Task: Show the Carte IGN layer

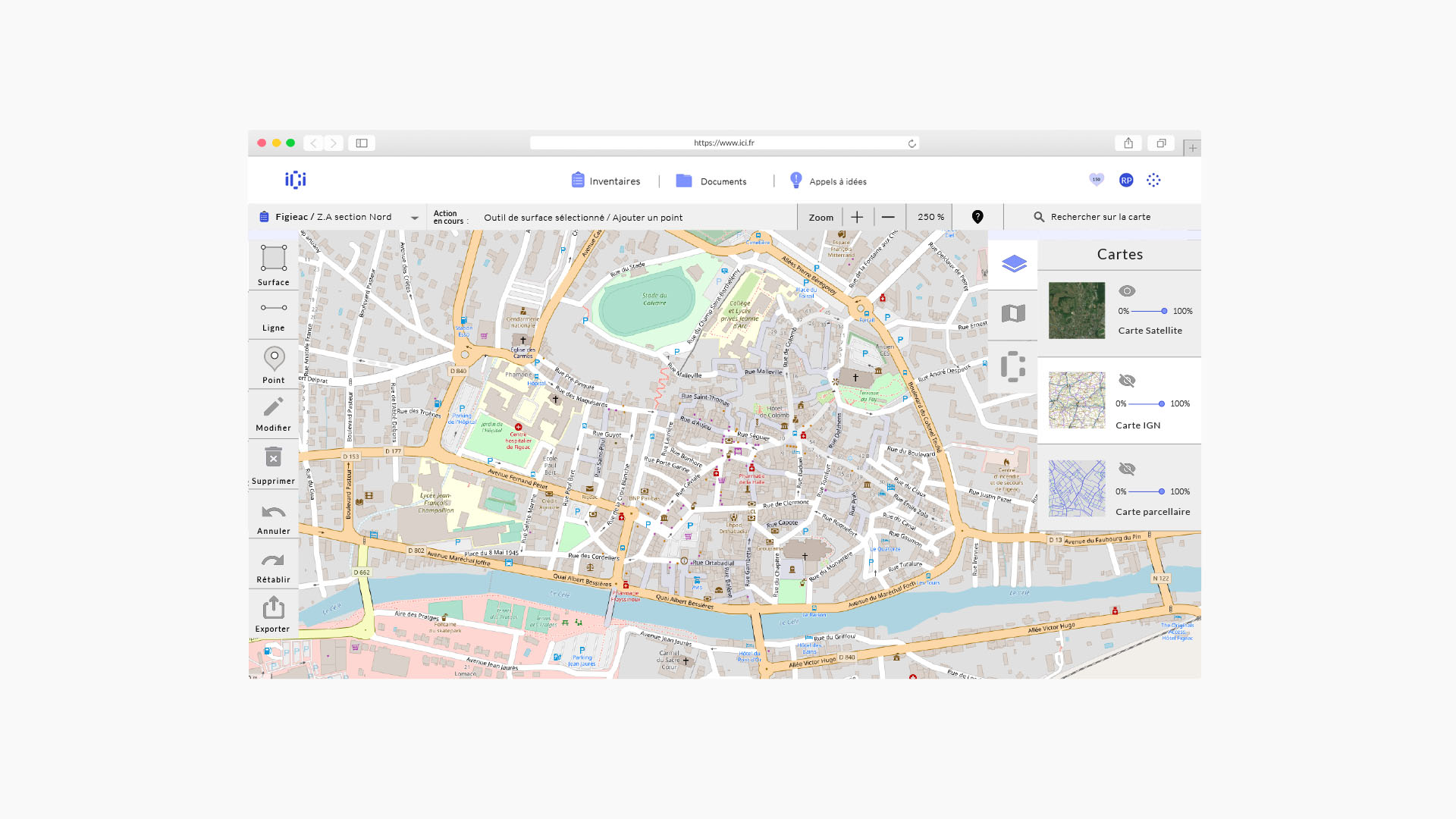Action: point(1127,381)
